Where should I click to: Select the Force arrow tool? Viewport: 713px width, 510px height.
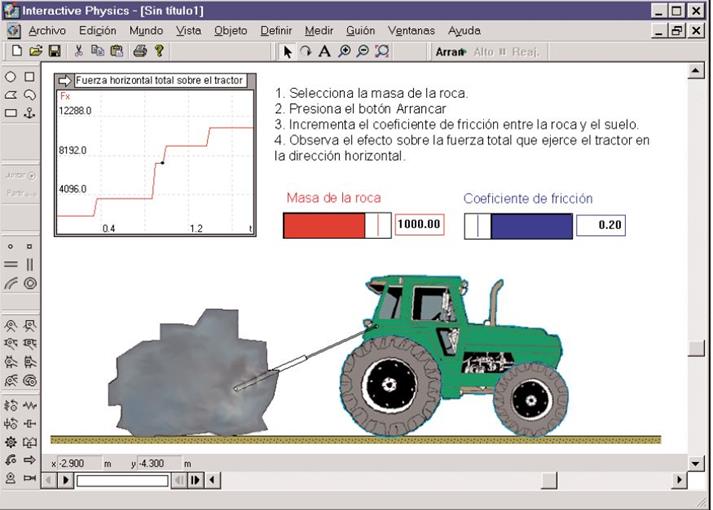pos(30,460)
